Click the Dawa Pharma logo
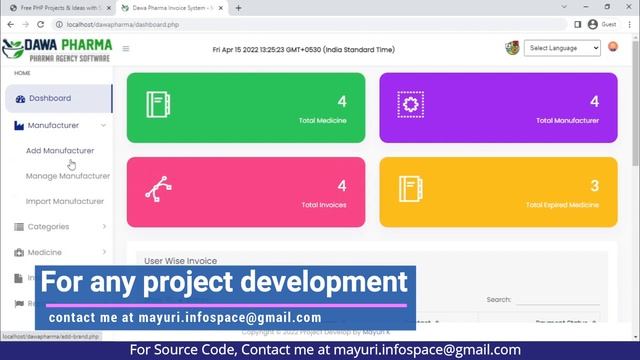This screenshot has height=360, width=640. click(57, 50)
